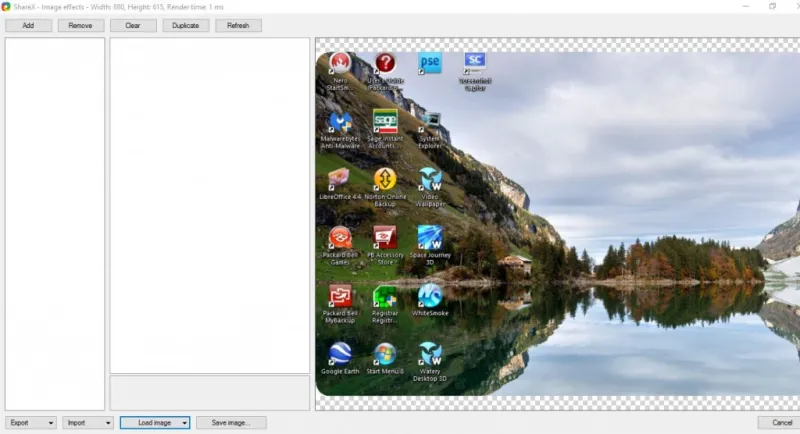Click the description box below properties

tap(210, 393)
